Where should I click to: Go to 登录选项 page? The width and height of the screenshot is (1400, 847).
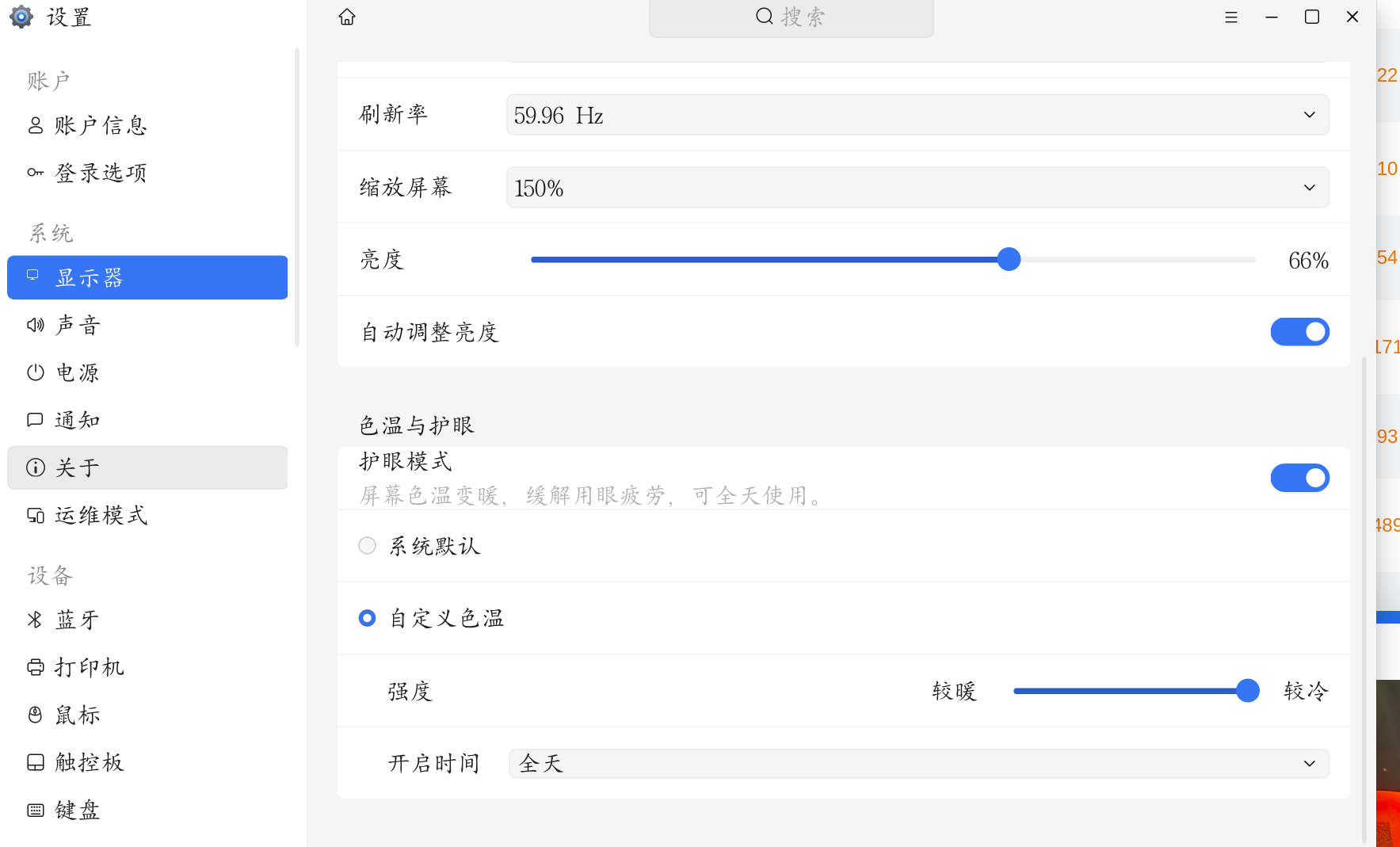tap(147, 173)
